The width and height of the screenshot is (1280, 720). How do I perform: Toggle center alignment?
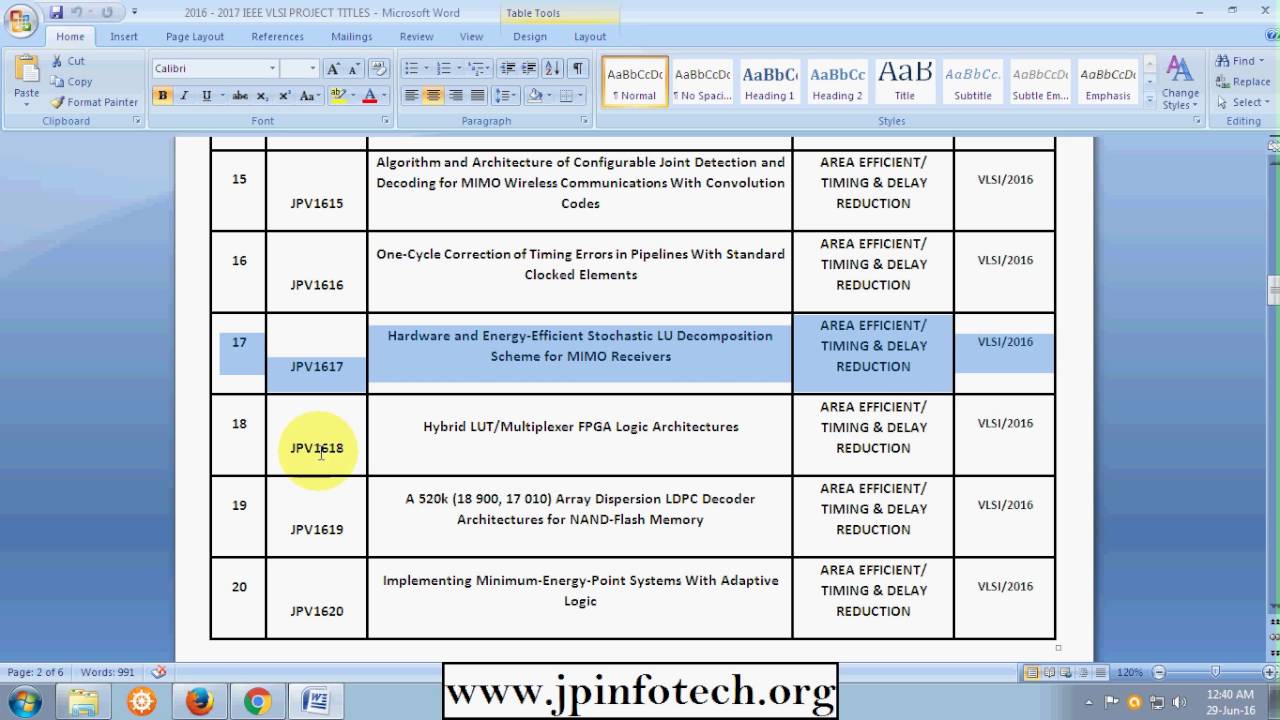[x=433, y=96]
